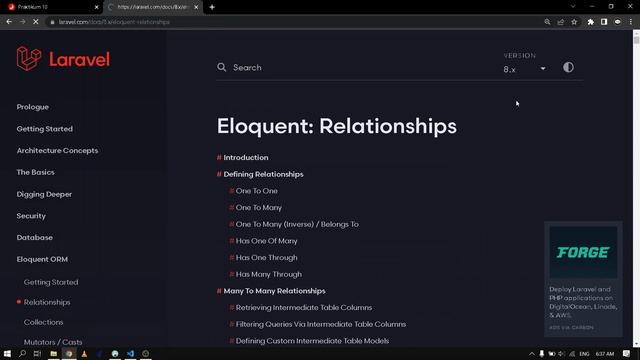Click the browser profile avatar
640x360 pixels.
[618, 22]
